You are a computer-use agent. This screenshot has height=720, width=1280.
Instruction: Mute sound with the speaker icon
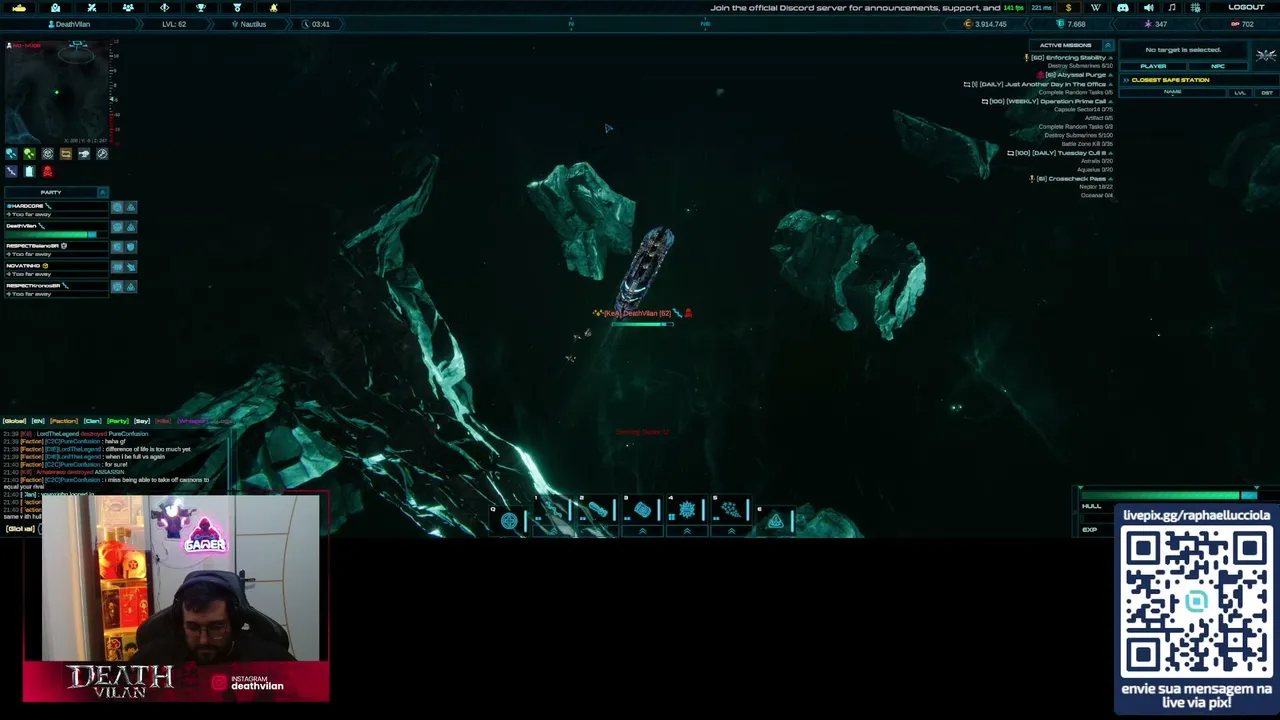coord(1148,7)
